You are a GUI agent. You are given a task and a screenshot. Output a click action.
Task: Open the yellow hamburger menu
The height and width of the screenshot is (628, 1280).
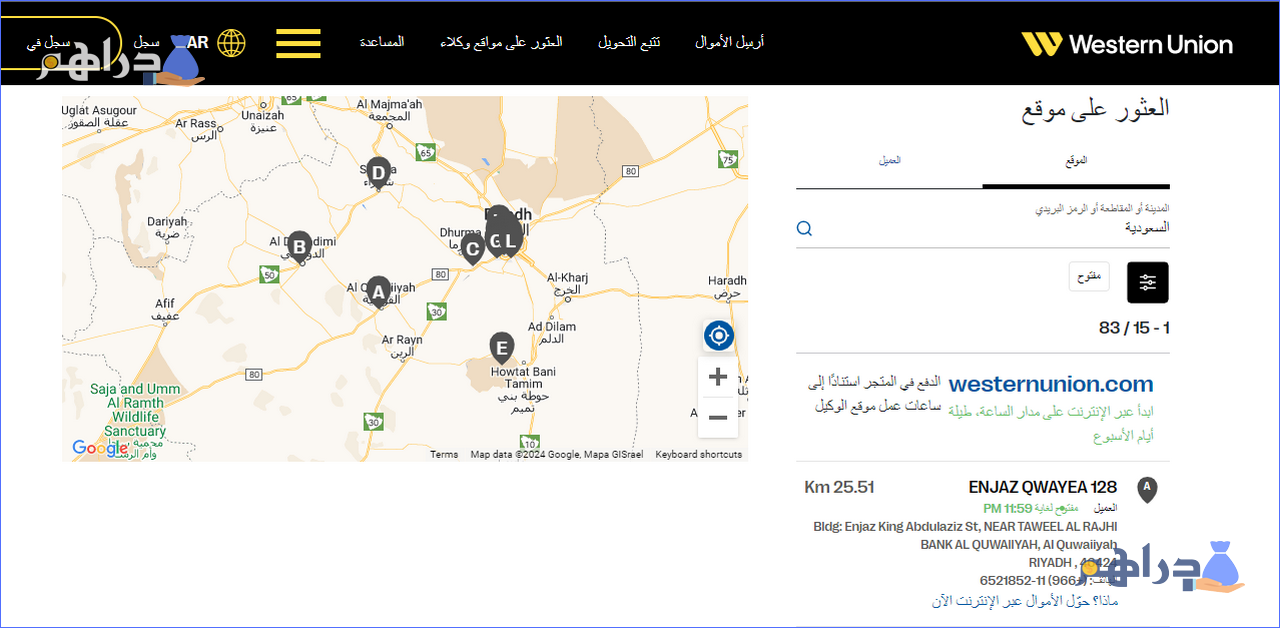pos(298,43)
